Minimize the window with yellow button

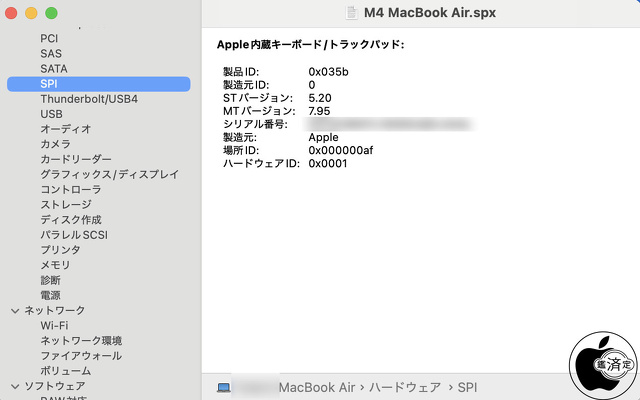(31, 13)
